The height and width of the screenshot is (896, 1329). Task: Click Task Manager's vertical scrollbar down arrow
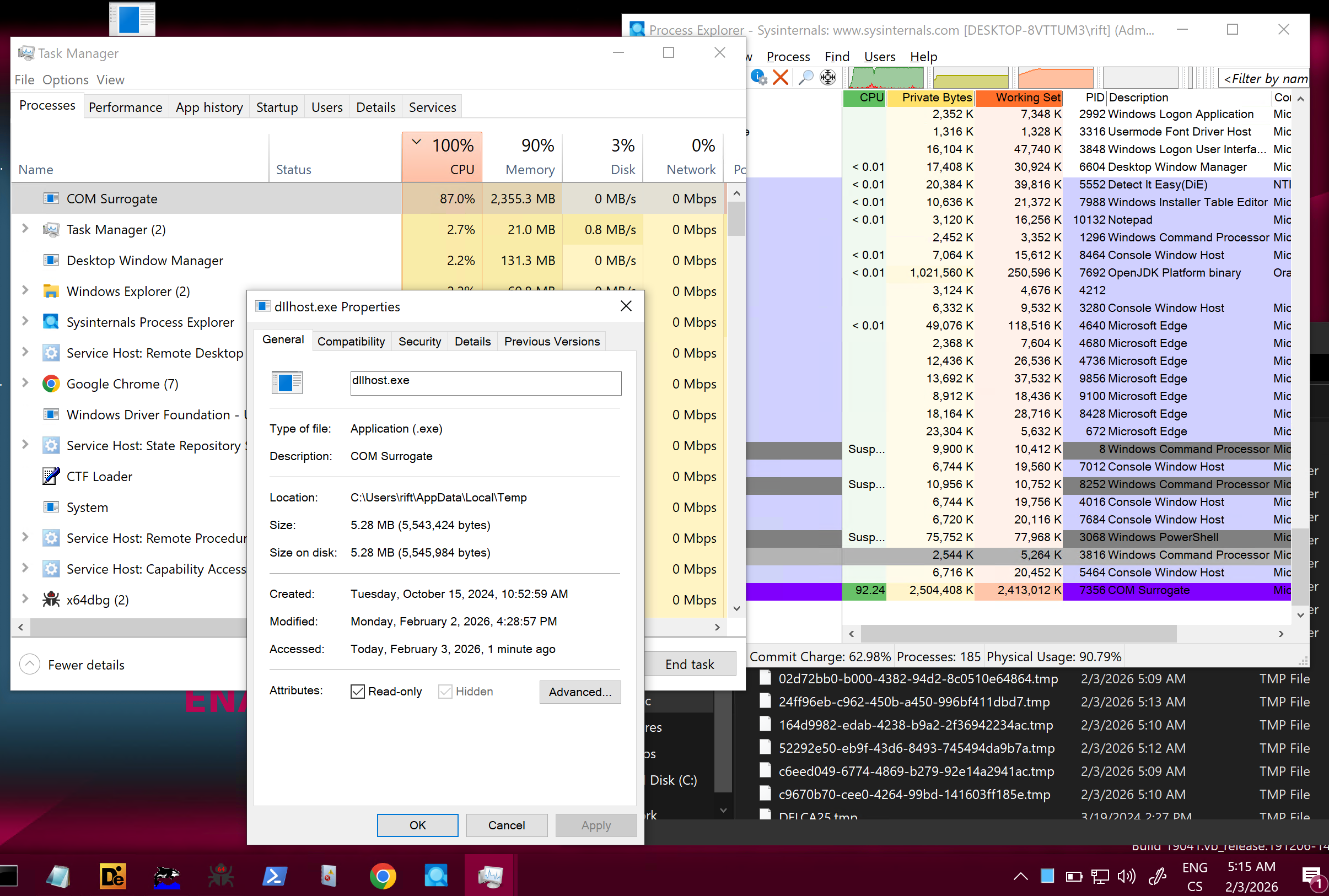[736, 608]
